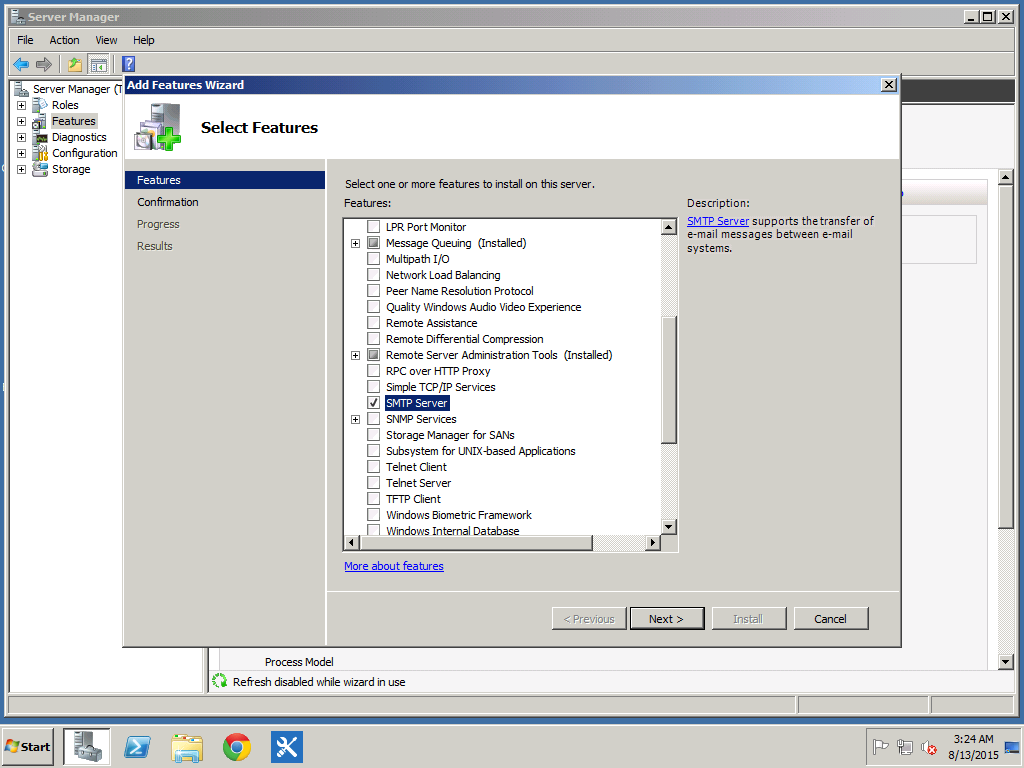
Task: Check Telnet Server feature
Action: pyautogui.click(x=374, y=483)
